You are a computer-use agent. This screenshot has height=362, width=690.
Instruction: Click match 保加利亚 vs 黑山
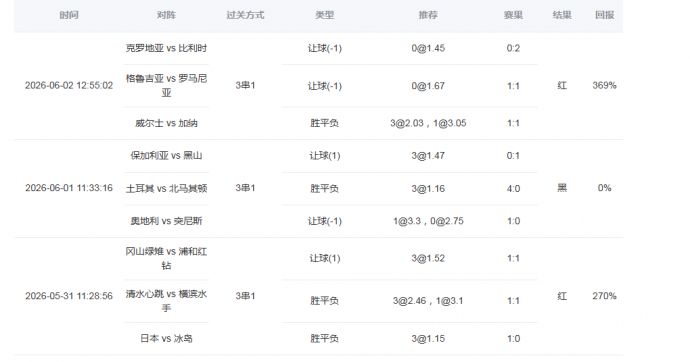click(166, 155)
